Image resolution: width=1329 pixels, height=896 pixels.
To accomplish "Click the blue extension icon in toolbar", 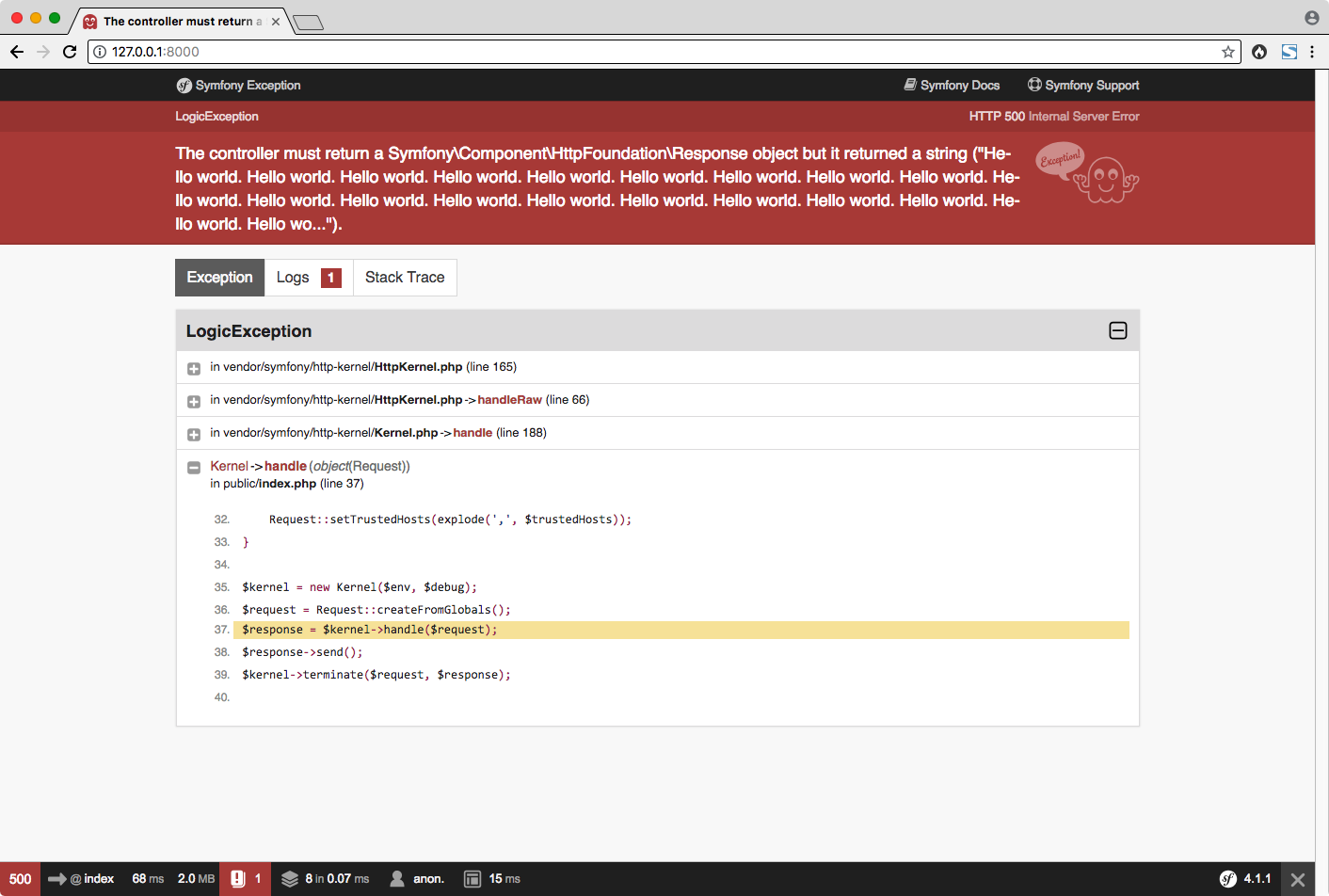I will pos(1289,52).
